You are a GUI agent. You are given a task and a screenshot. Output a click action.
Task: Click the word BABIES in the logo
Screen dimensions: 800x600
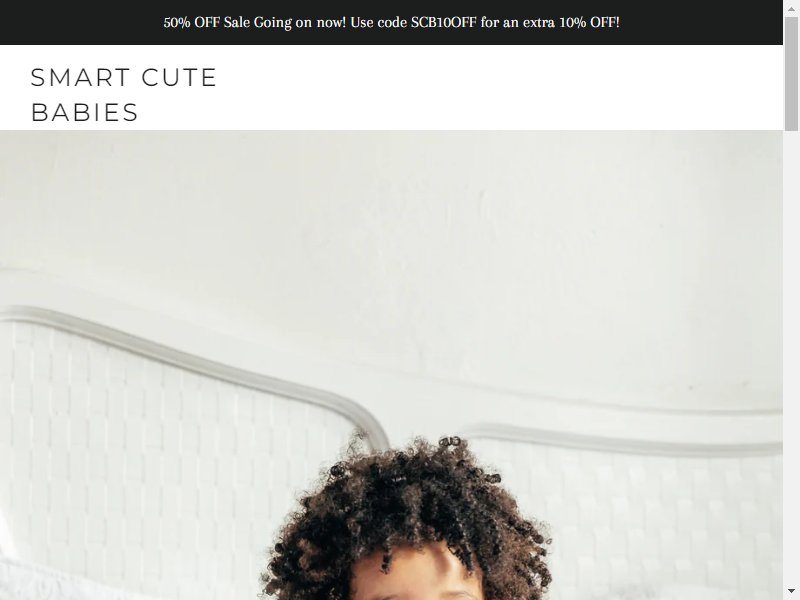[85, 112]
